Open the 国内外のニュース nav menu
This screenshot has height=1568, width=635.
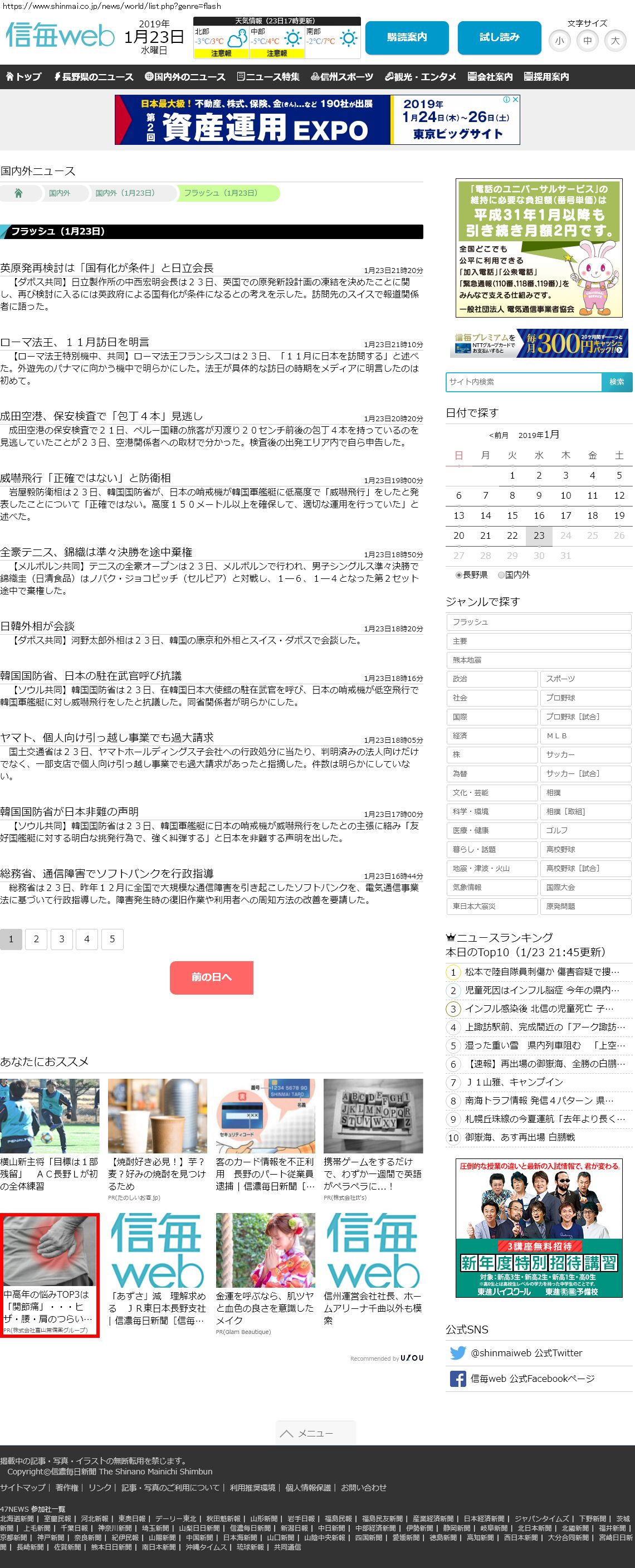pos(185,77)
